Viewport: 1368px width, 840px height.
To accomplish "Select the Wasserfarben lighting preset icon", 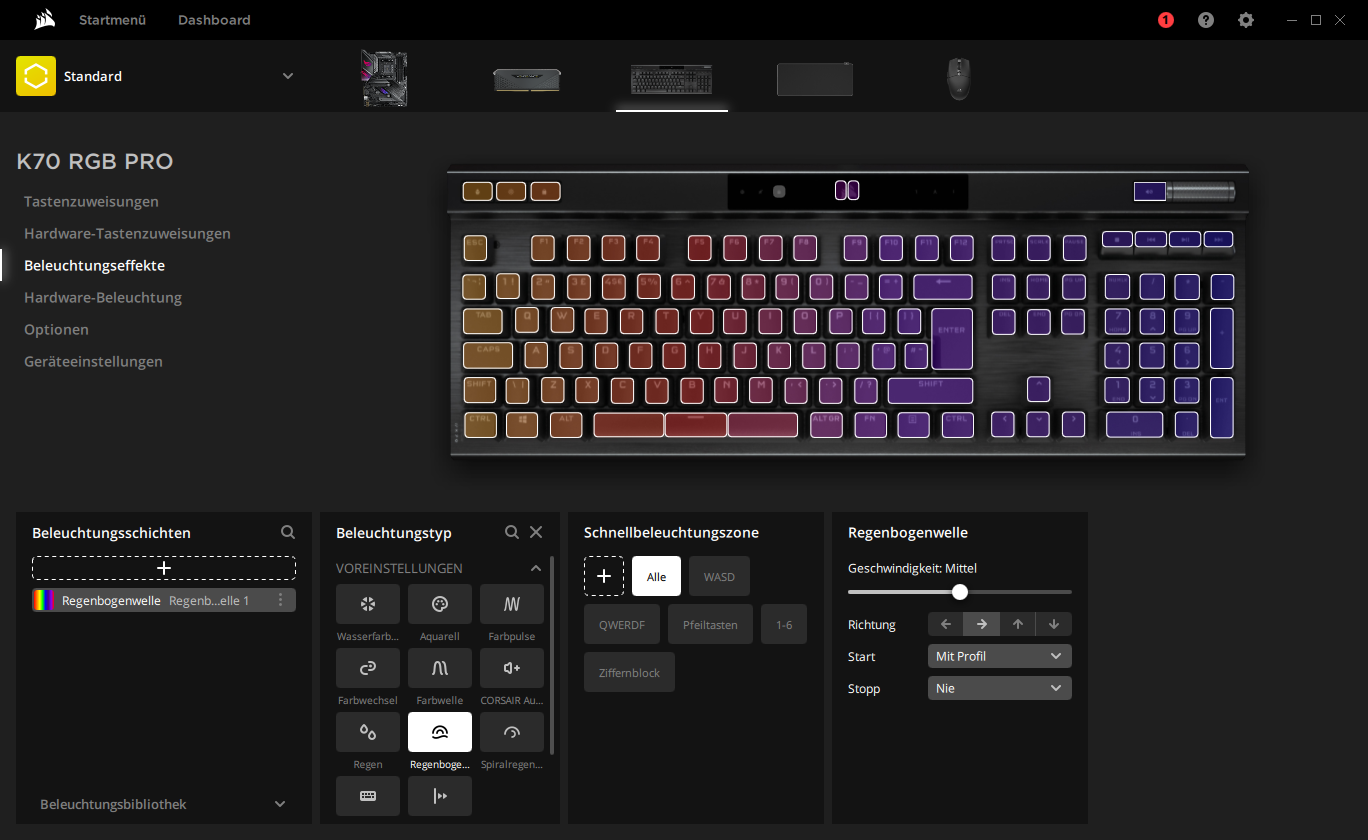I will (368, 604).
